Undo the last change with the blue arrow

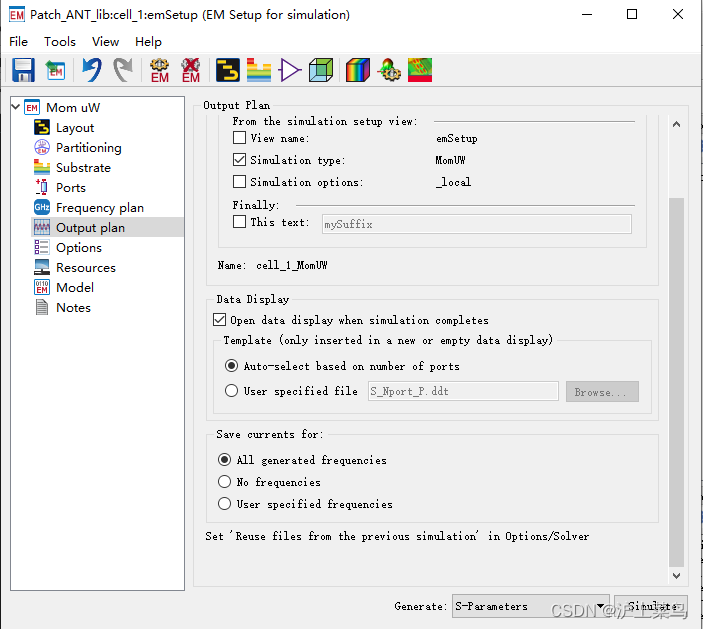92,70
